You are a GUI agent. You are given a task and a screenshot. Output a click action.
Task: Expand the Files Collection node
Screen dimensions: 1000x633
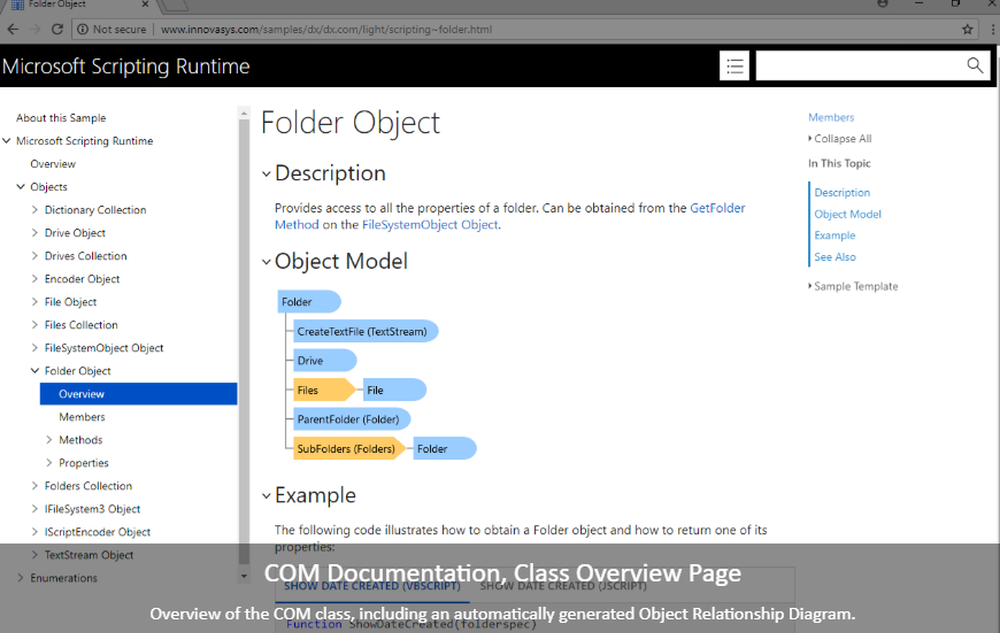35,324
